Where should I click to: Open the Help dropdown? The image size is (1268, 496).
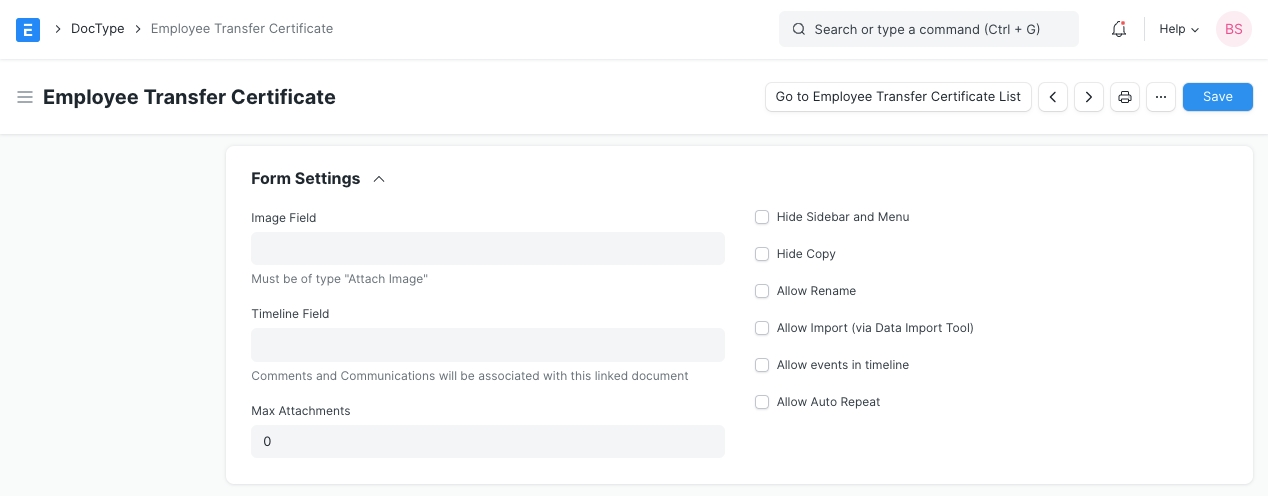[1178, 29]
